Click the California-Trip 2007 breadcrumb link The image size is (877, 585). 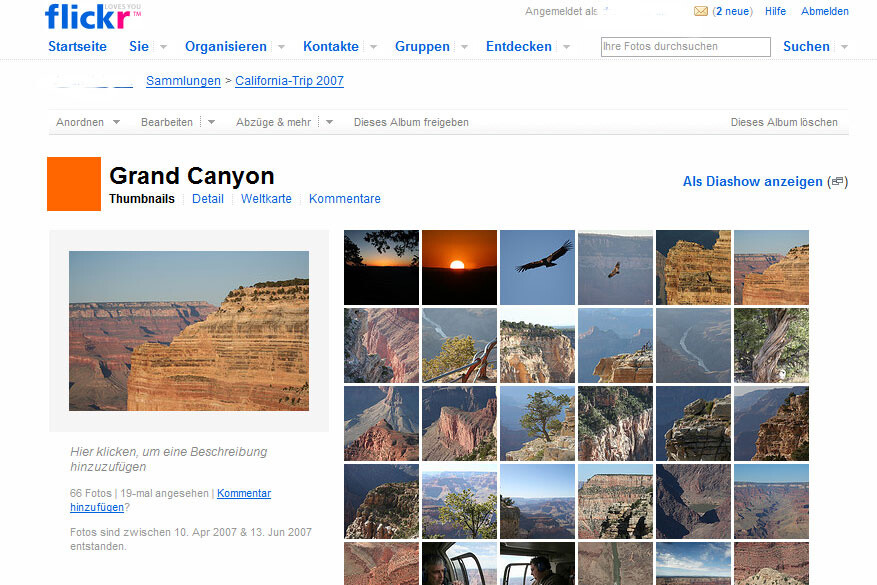point(289,81)
